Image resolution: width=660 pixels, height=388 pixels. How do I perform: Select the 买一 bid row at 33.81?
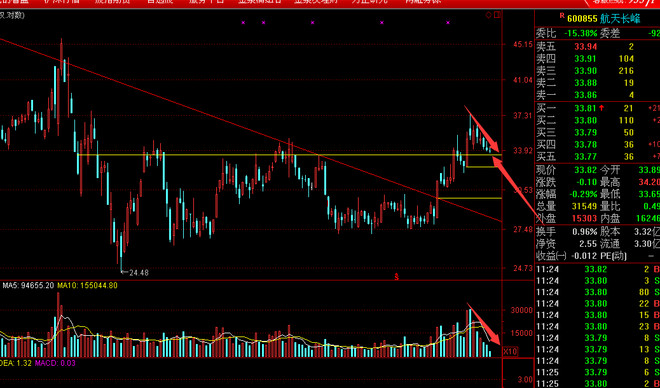(x=598, y=109)
